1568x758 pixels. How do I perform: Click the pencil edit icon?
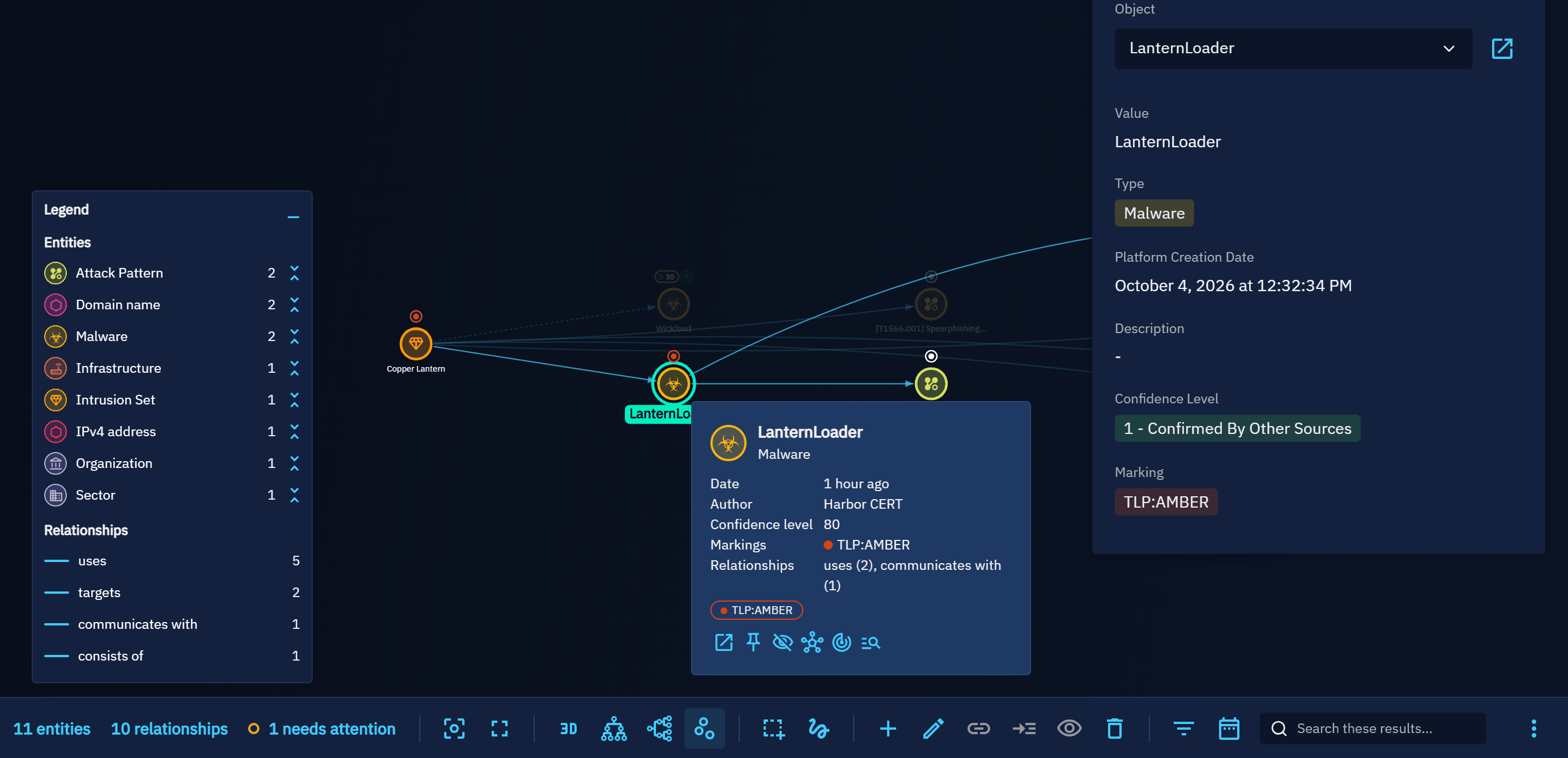coord(933,728)
